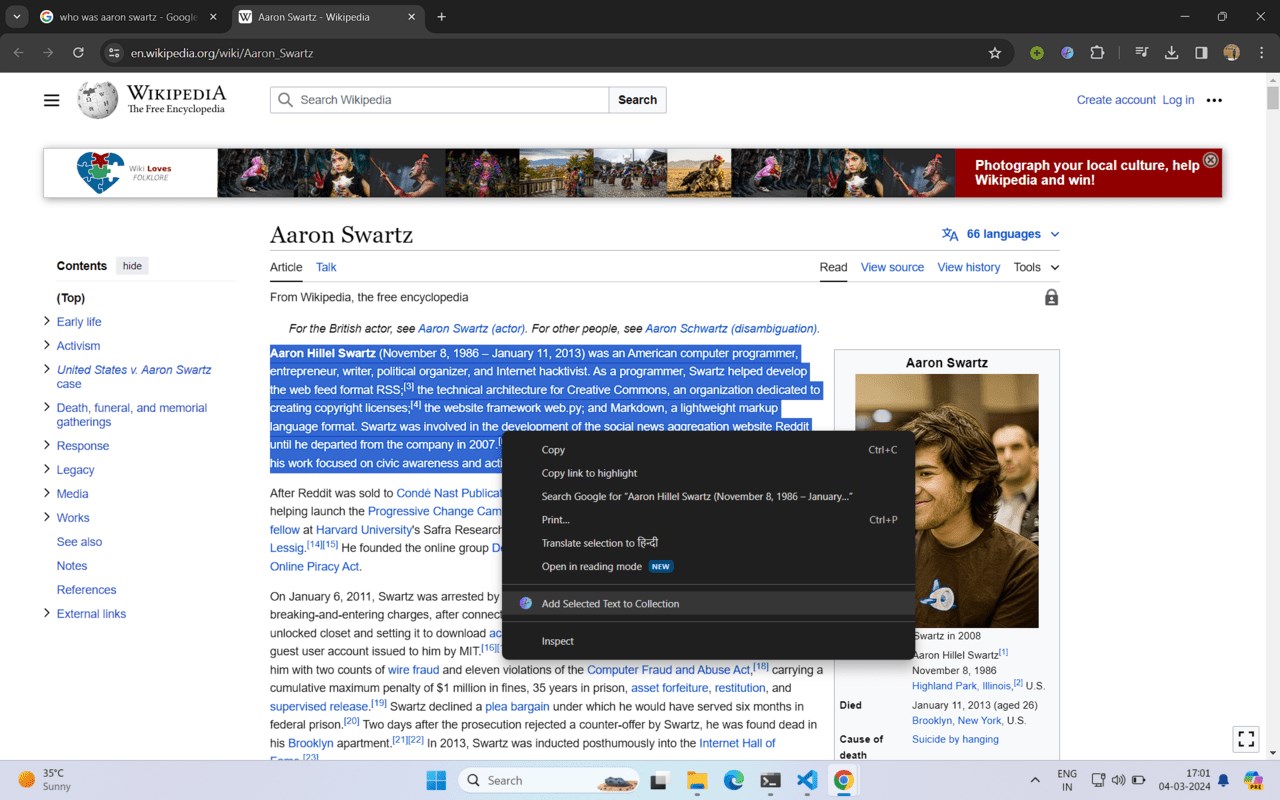
Task: Open the Windows Start menu
Action: 437,780
